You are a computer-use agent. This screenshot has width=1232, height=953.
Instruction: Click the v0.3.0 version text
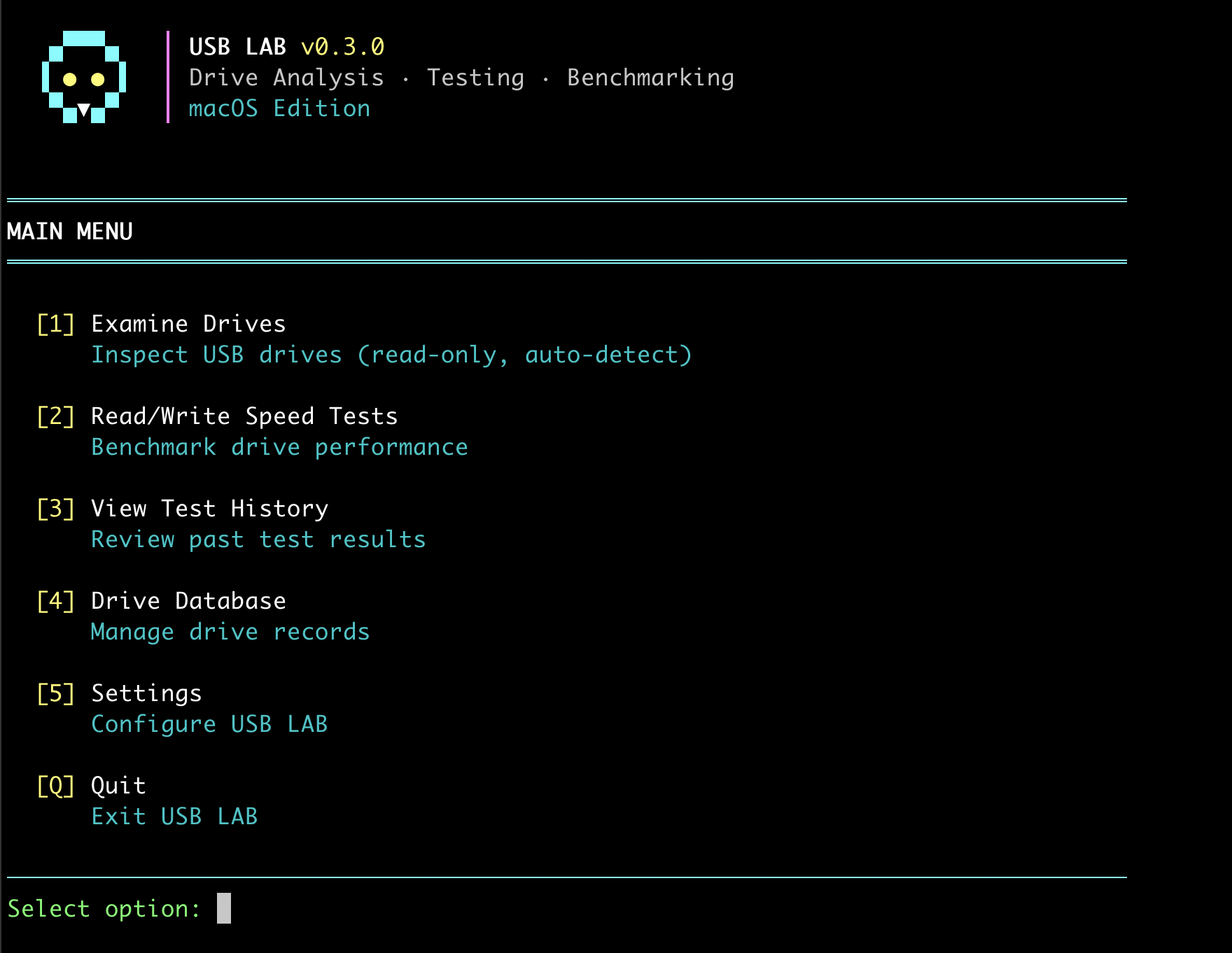click(344, 47)
